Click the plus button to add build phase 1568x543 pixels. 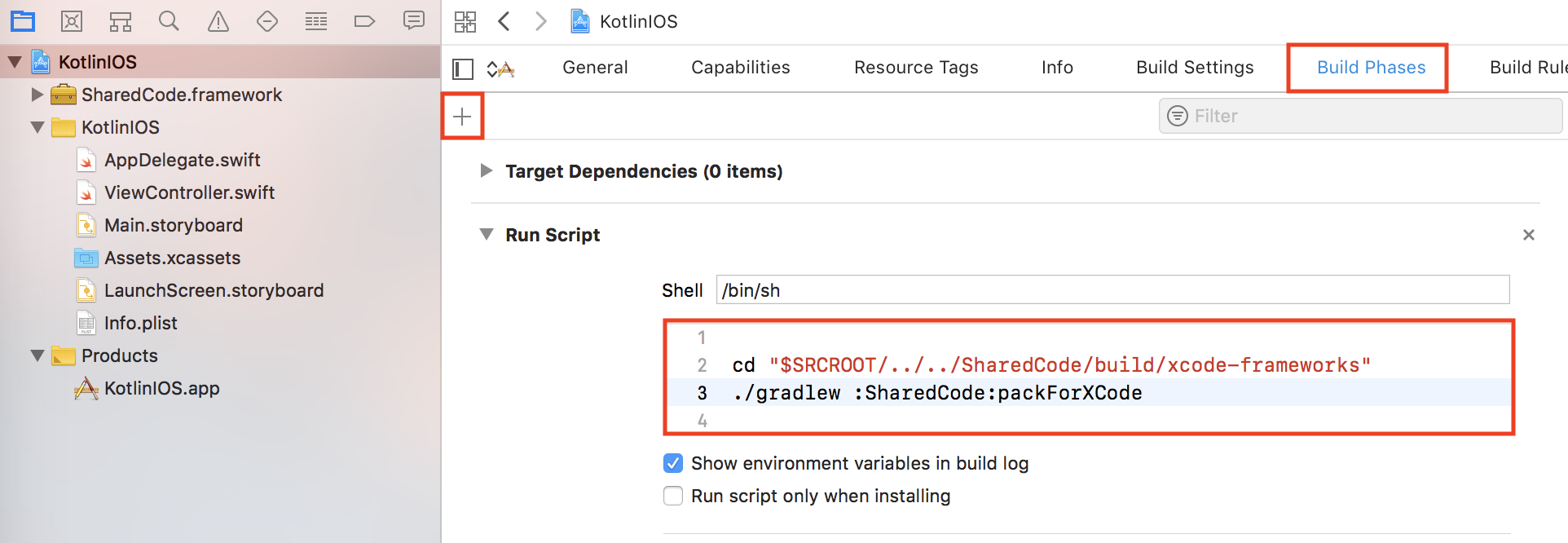462,117
